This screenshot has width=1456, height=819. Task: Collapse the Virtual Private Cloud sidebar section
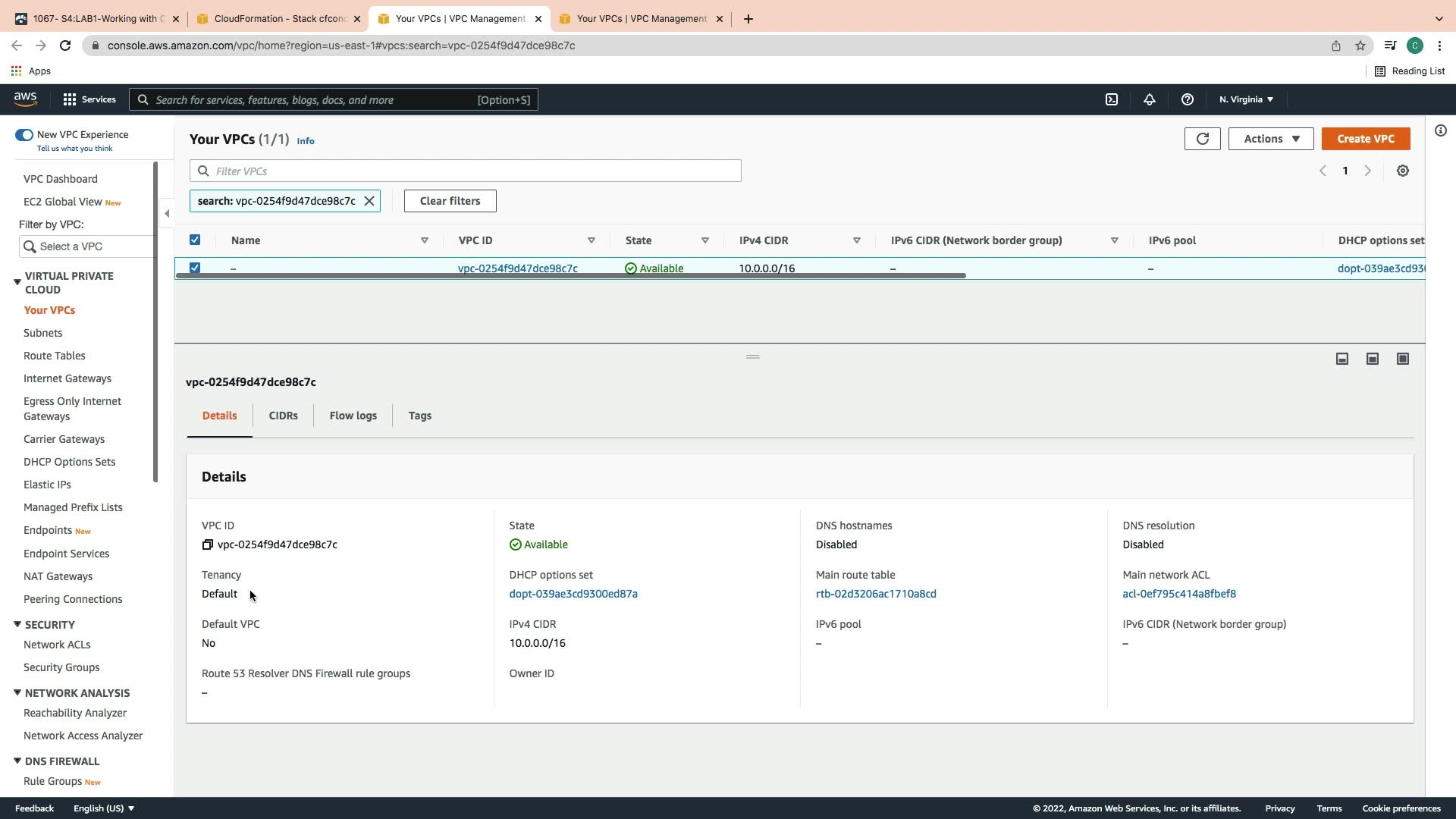tap(17, 282)
